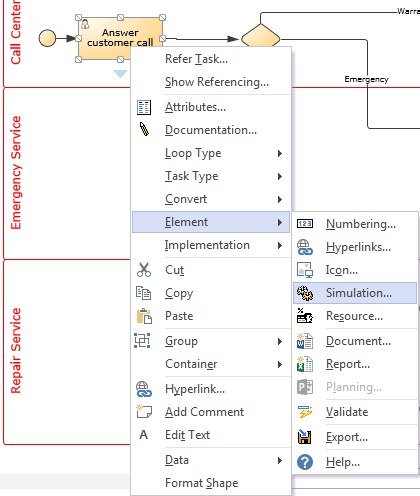The height and width of the screenshot is (496, 420).
Task: Click the Word Document icon entry
Action: [x=305, y=341]
